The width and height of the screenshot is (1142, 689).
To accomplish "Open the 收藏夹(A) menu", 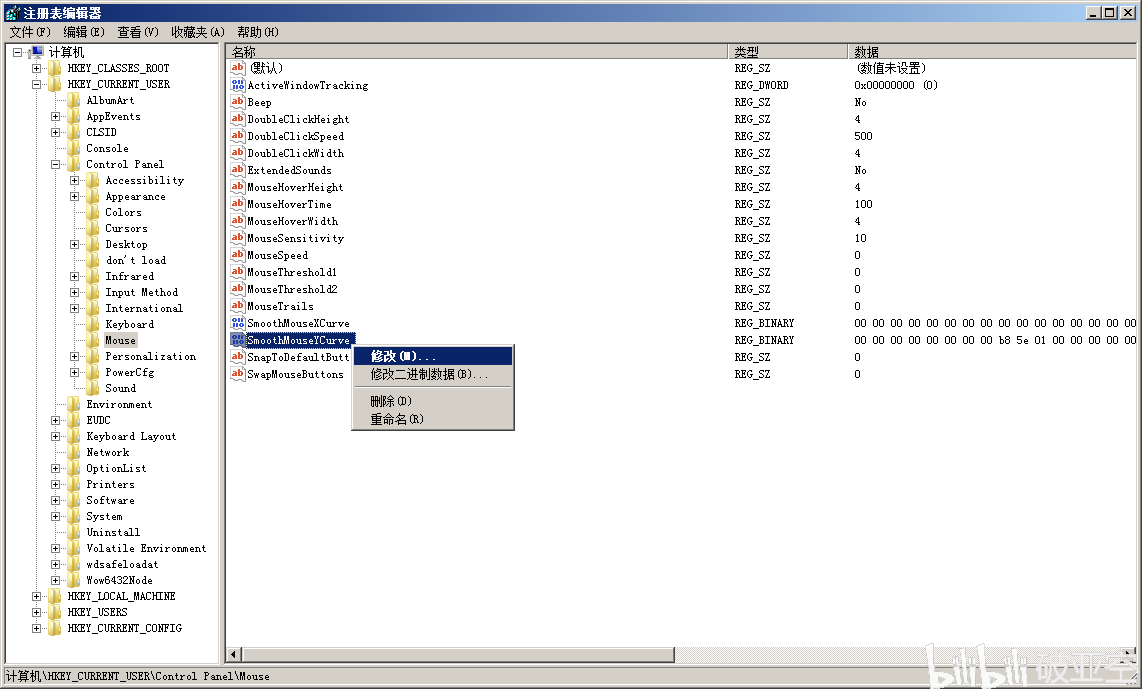I will (x=198, y=32).
